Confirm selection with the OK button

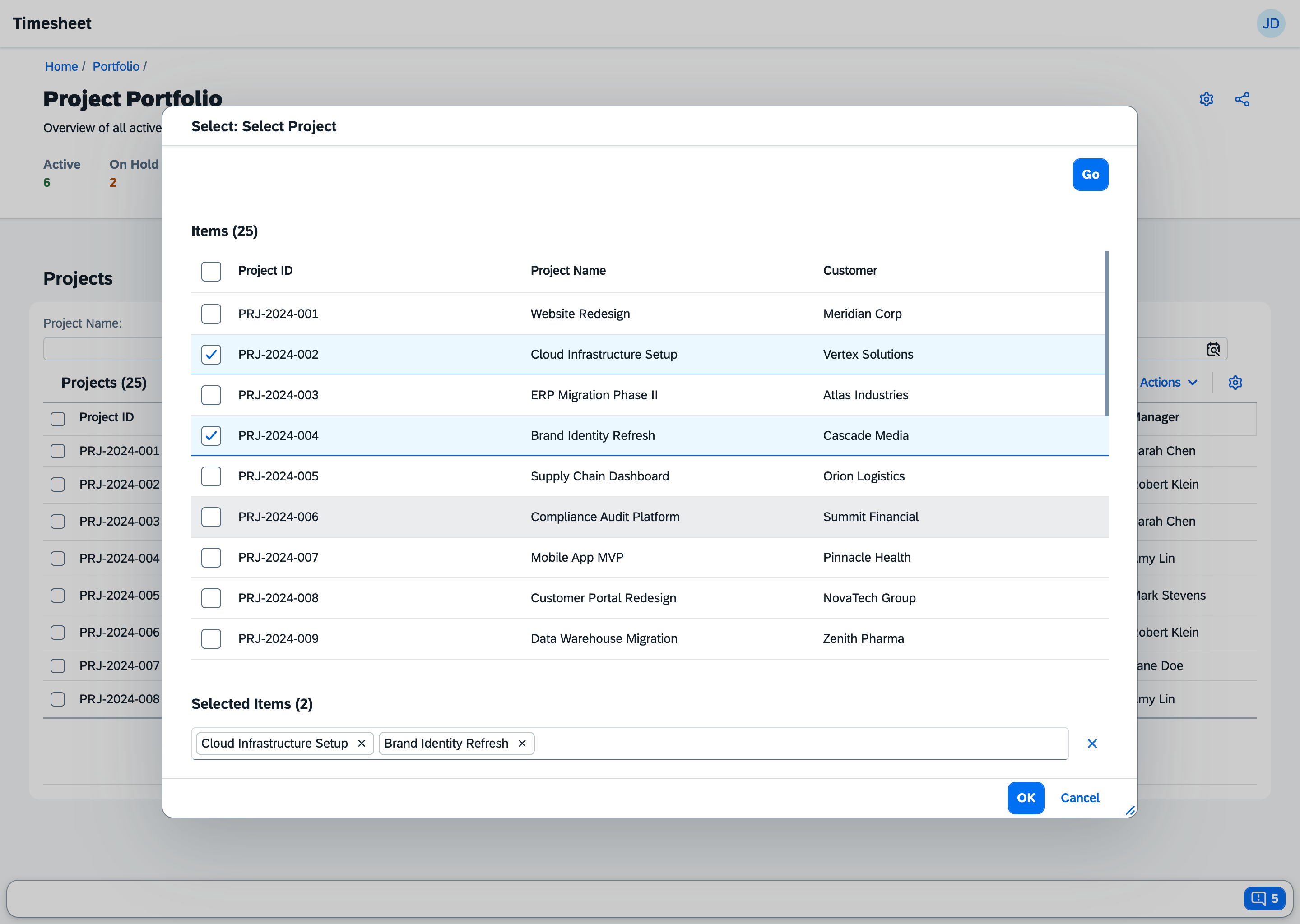1026,798
